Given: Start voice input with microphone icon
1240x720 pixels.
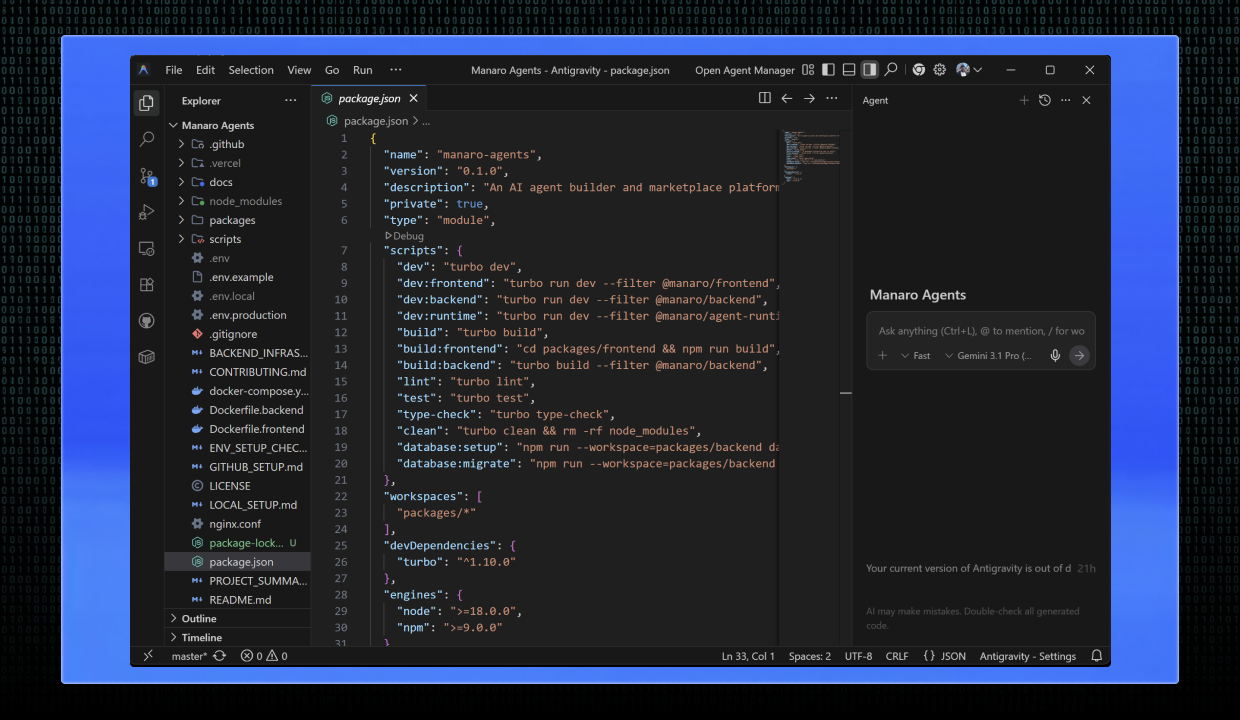Looking at the screenshot, I should point(1055,354).
